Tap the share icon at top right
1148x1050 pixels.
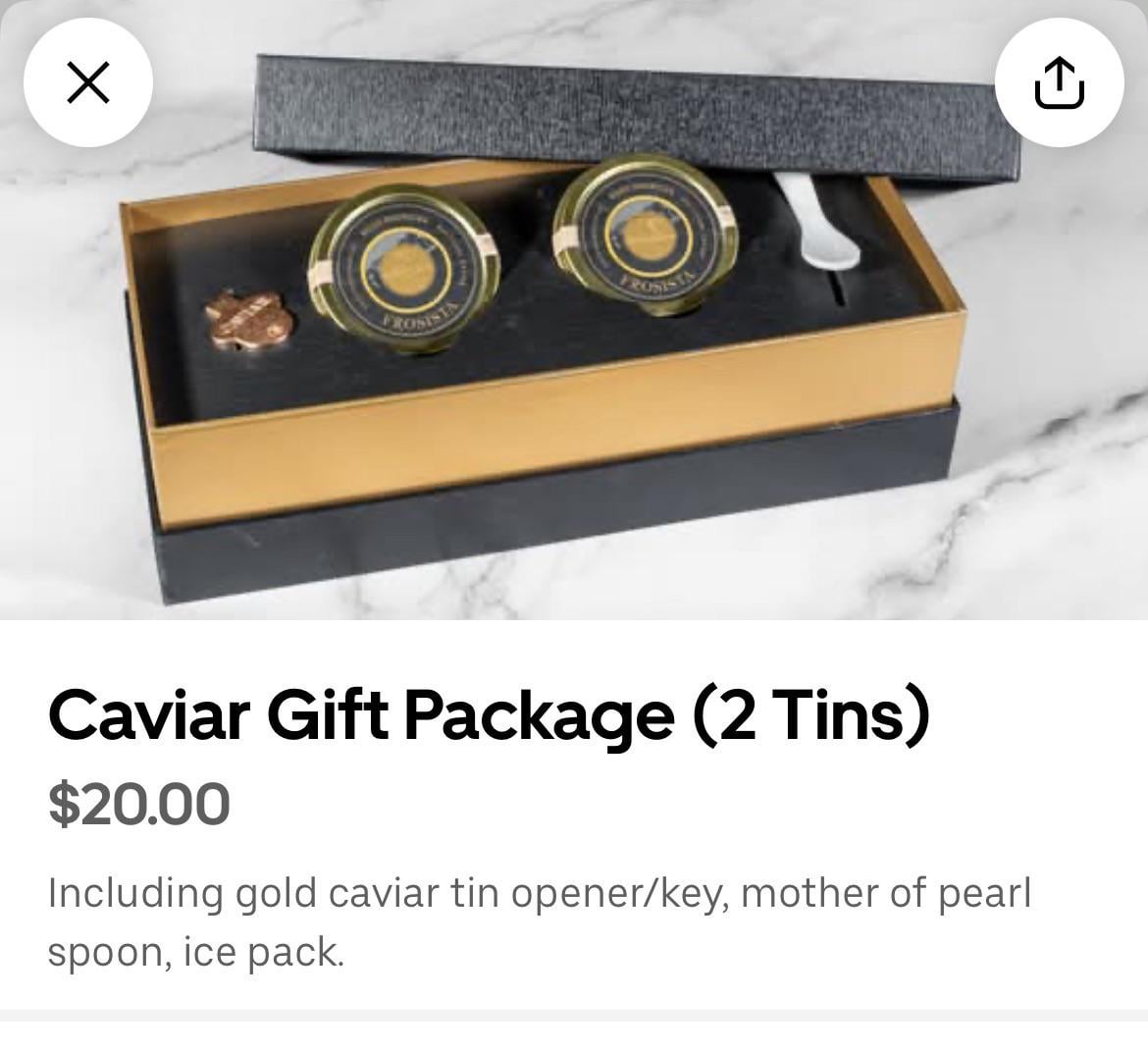click(1059, 82)
